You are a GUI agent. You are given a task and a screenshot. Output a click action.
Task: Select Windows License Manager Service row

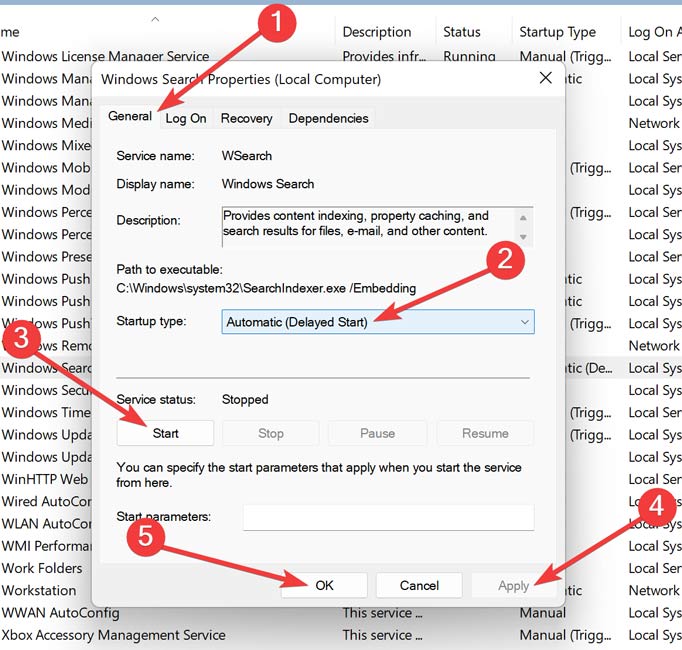105,57
